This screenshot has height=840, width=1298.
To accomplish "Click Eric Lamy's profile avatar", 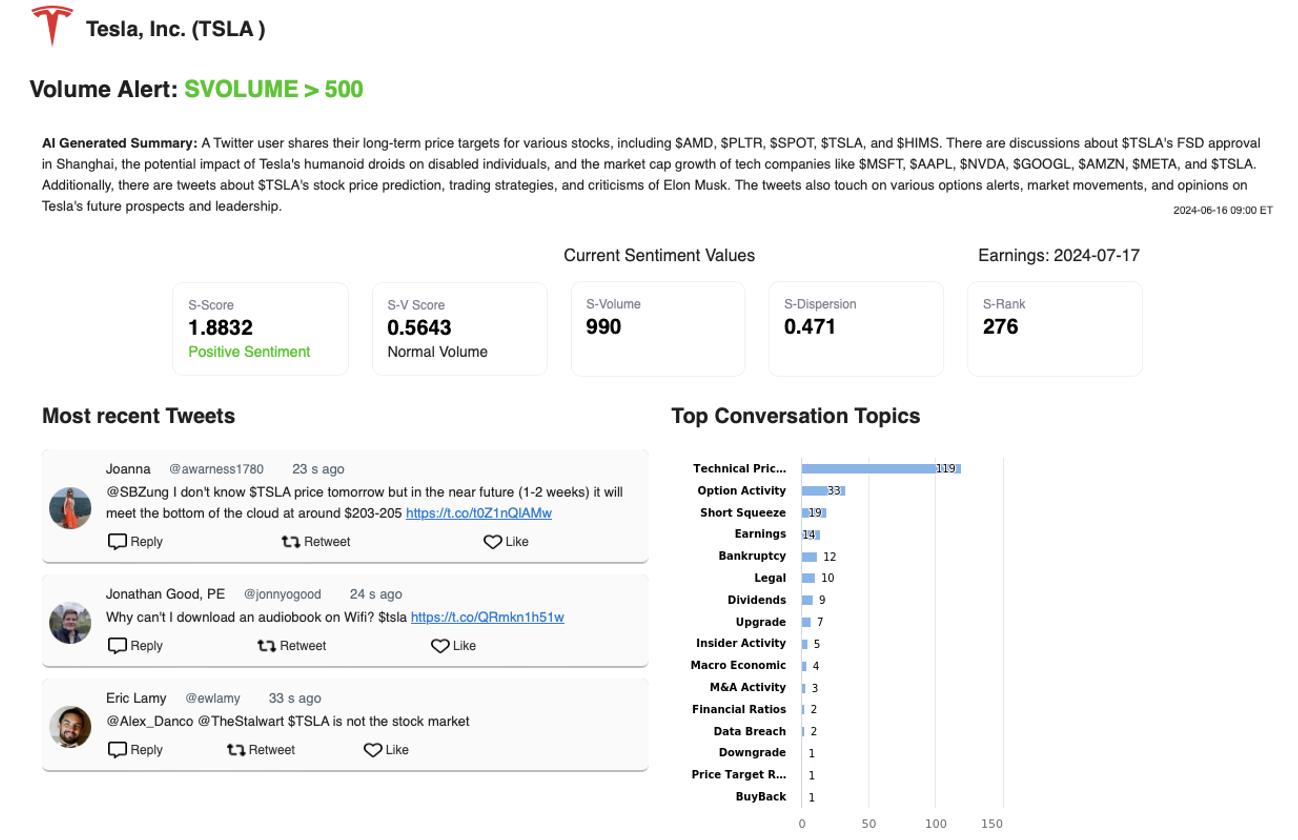I will 70,726.
